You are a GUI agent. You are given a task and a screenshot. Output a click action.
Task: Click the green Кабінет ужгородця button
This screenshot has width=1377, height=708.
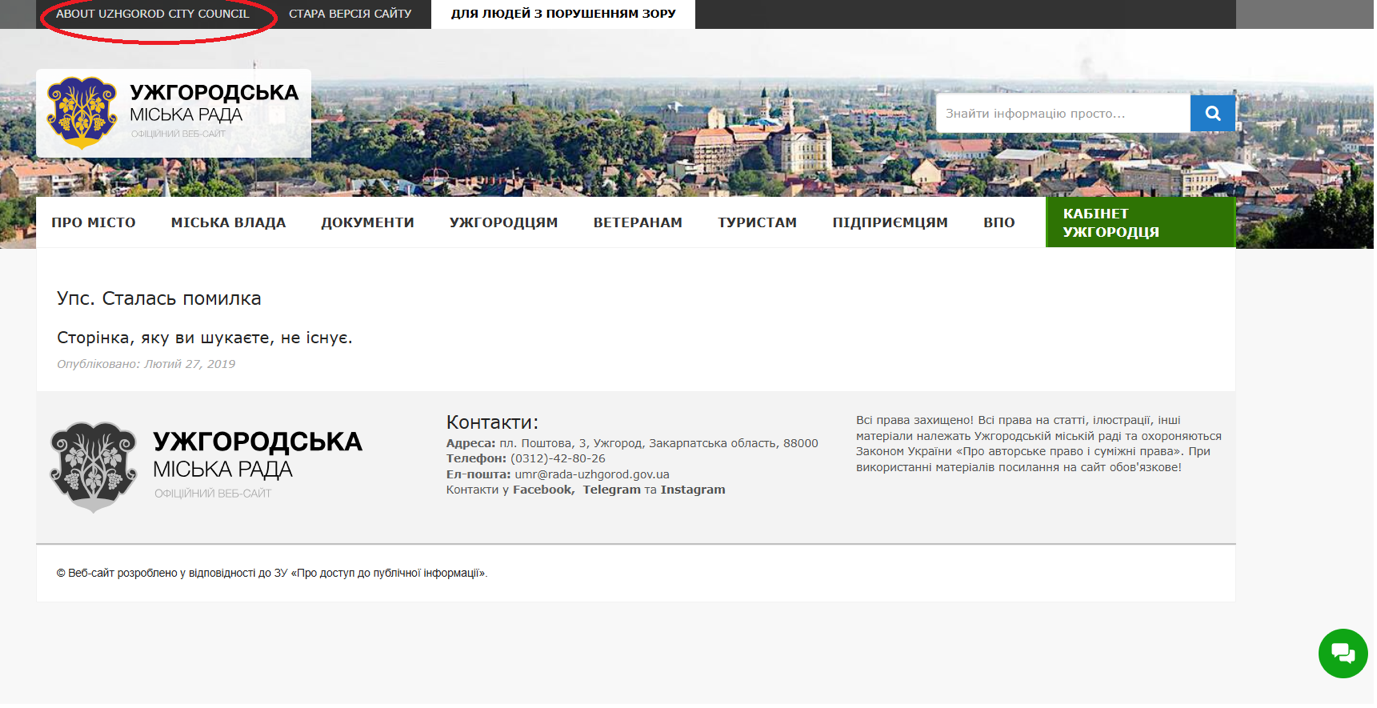1140,223
